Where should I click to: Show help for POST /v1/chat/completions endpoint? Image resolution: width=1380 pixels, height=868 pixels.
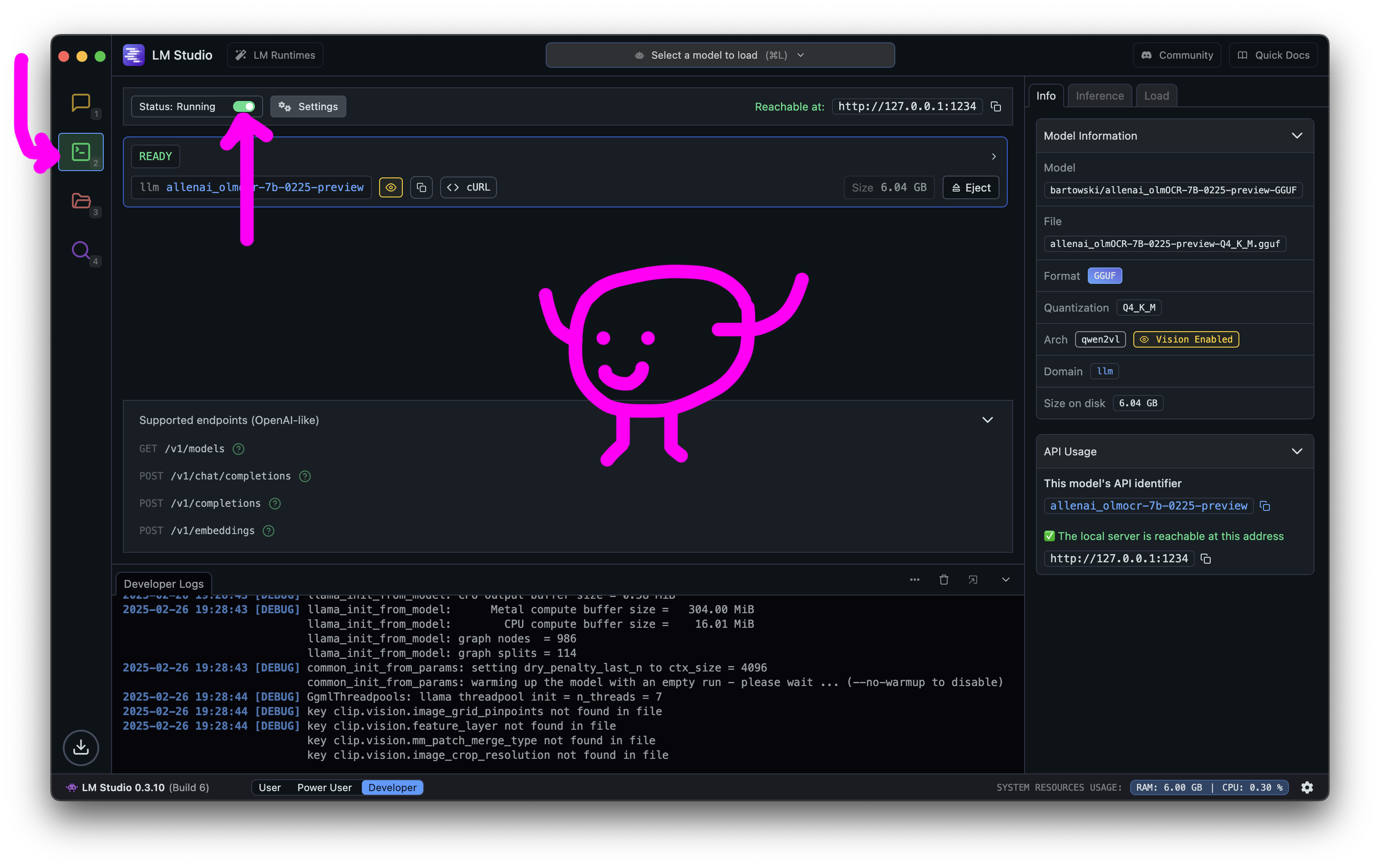click(x=305, y=476)
